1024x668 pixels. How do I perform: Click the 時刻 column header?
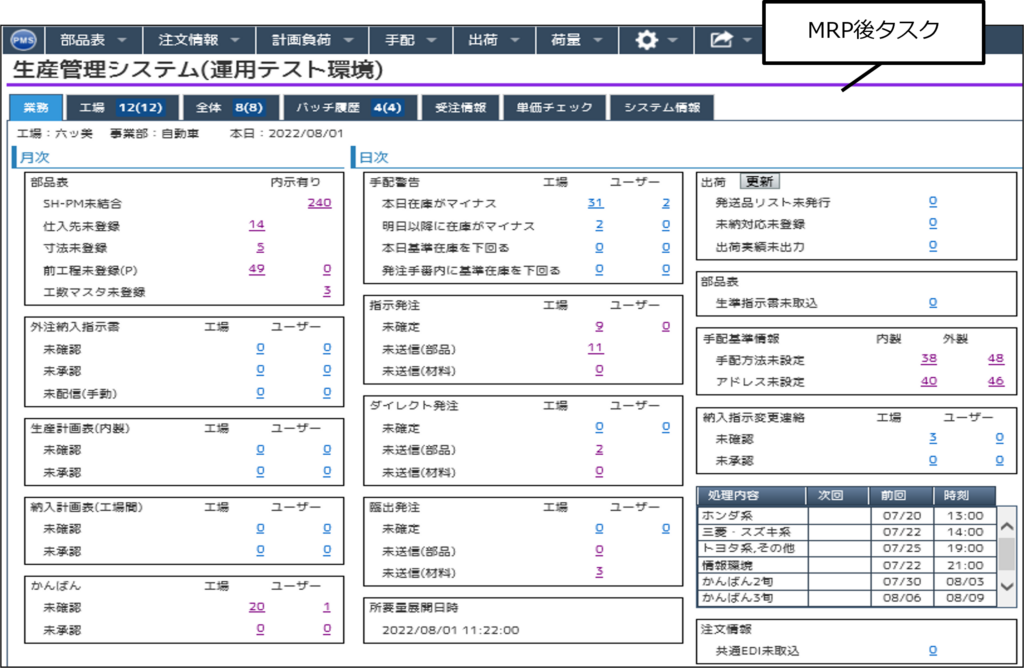click(965, 496)
